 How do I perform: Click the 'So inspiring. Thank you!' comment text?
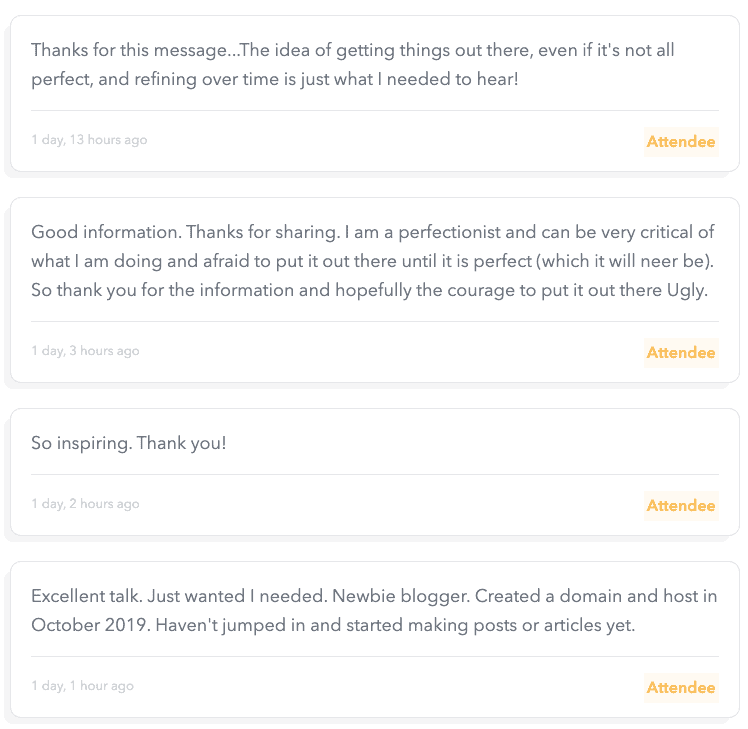129,442
